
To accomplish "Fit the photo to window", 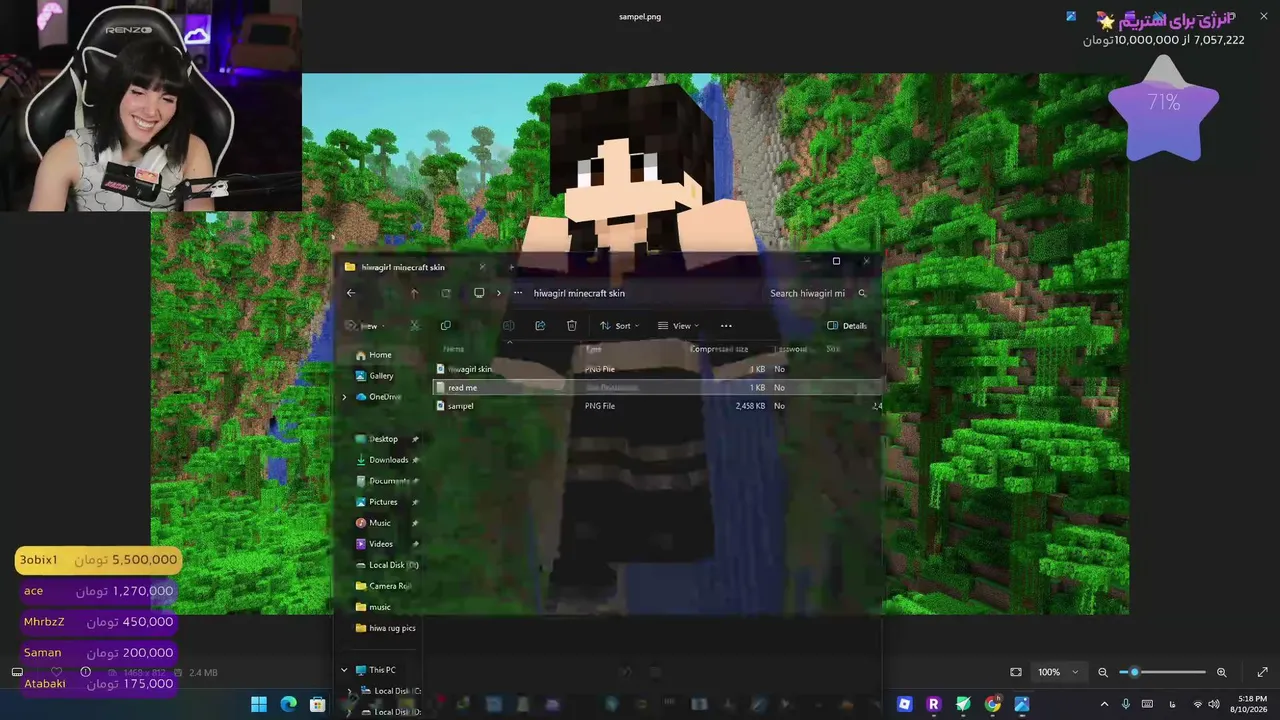I will (x=1016, y=672).
